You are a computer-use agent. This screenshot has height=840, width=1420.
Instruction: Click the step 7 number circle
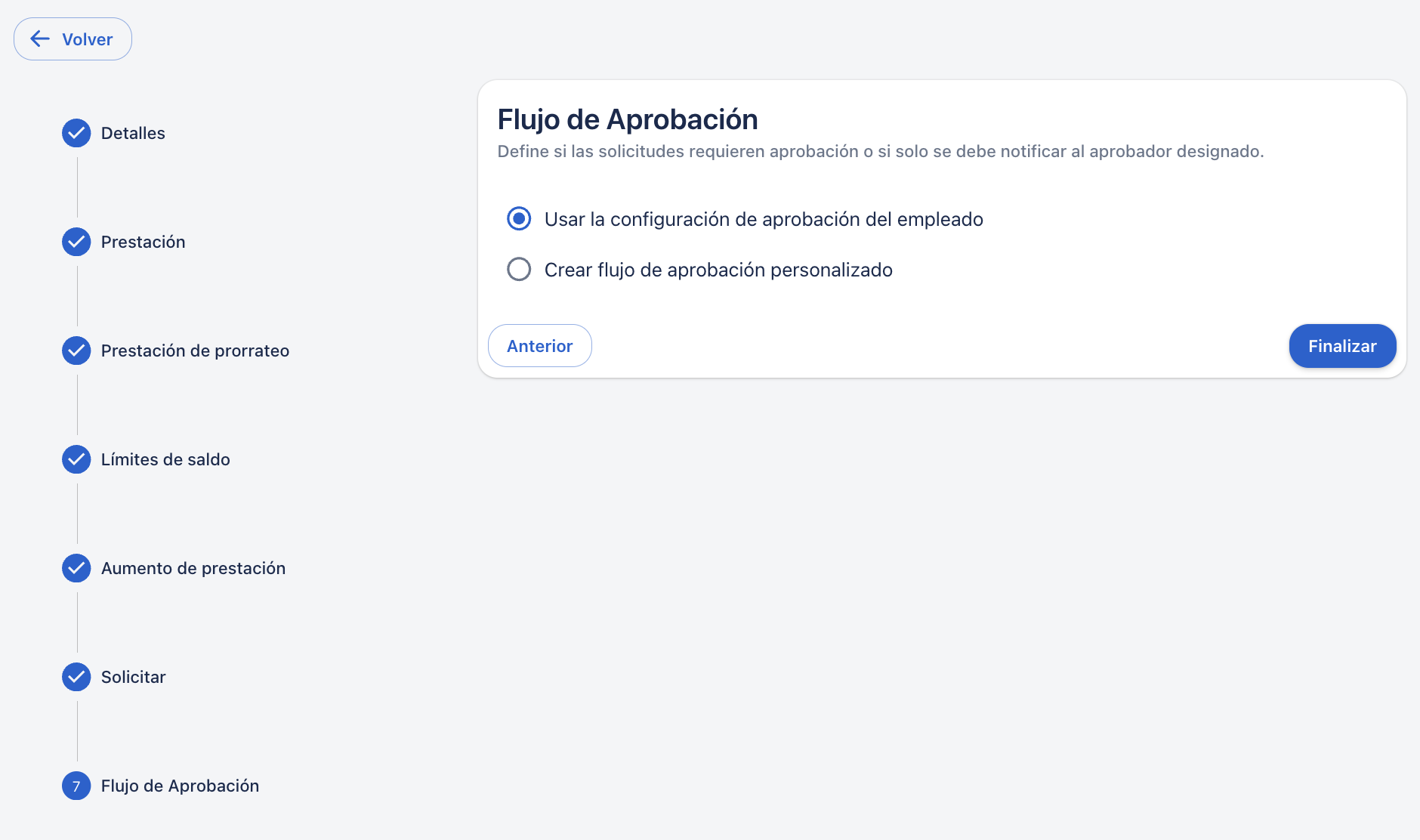(76, 786)
